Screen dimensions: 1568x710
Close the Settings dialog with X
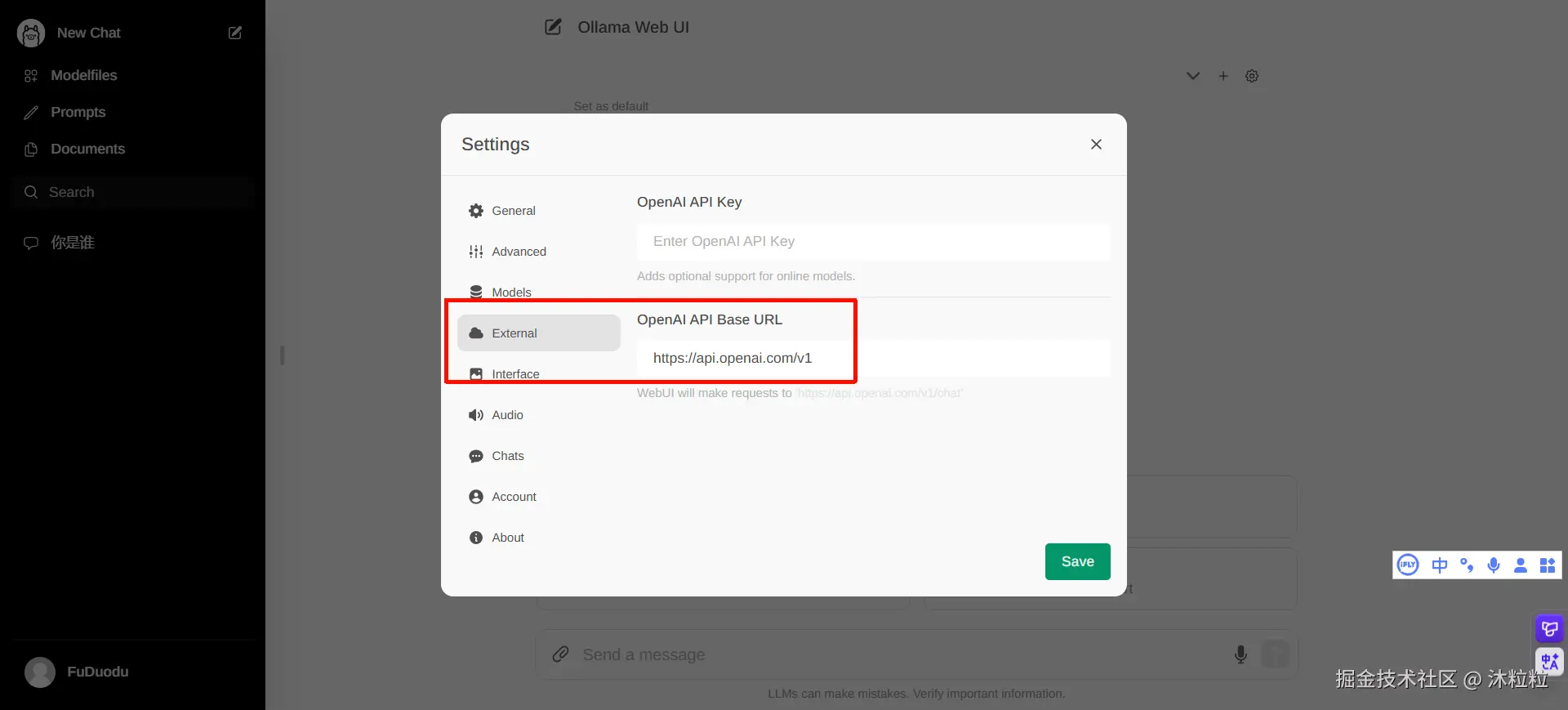click(x=1096, y=145)
